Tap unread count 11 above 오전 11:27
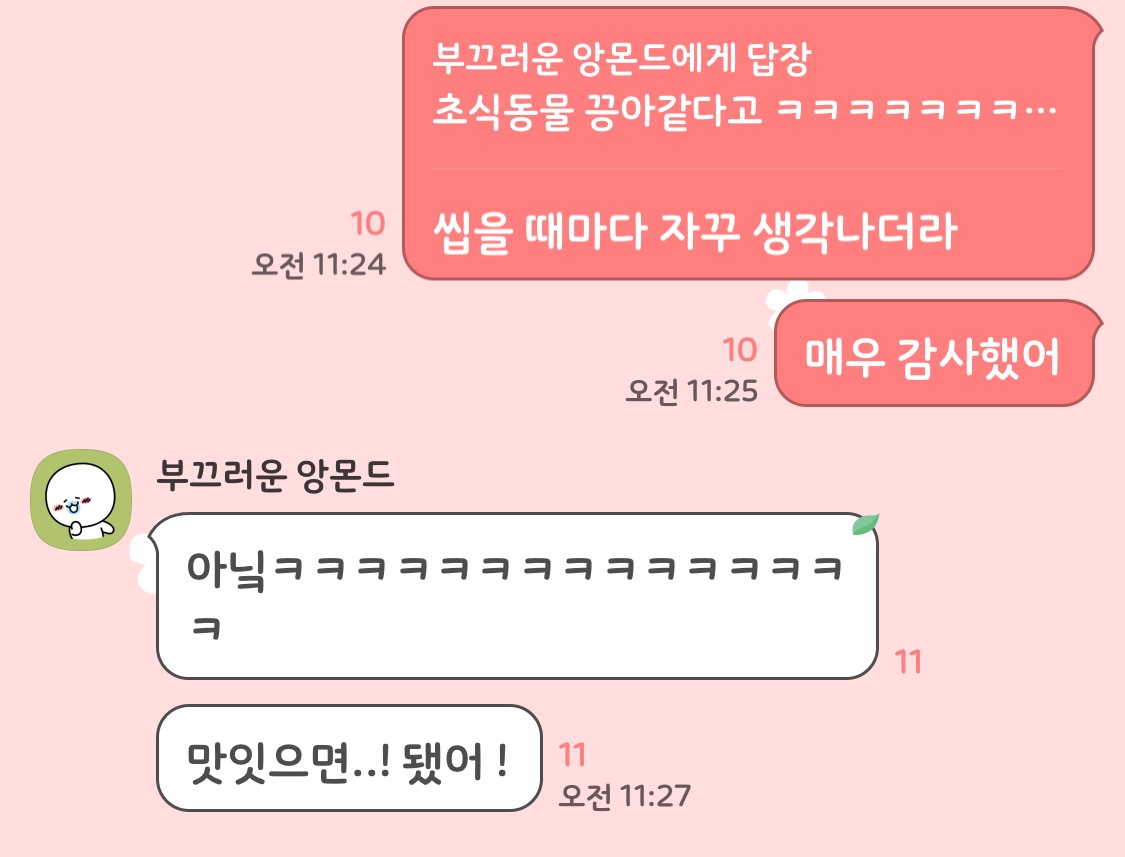The image size is (1125, 857). [573, 755]
